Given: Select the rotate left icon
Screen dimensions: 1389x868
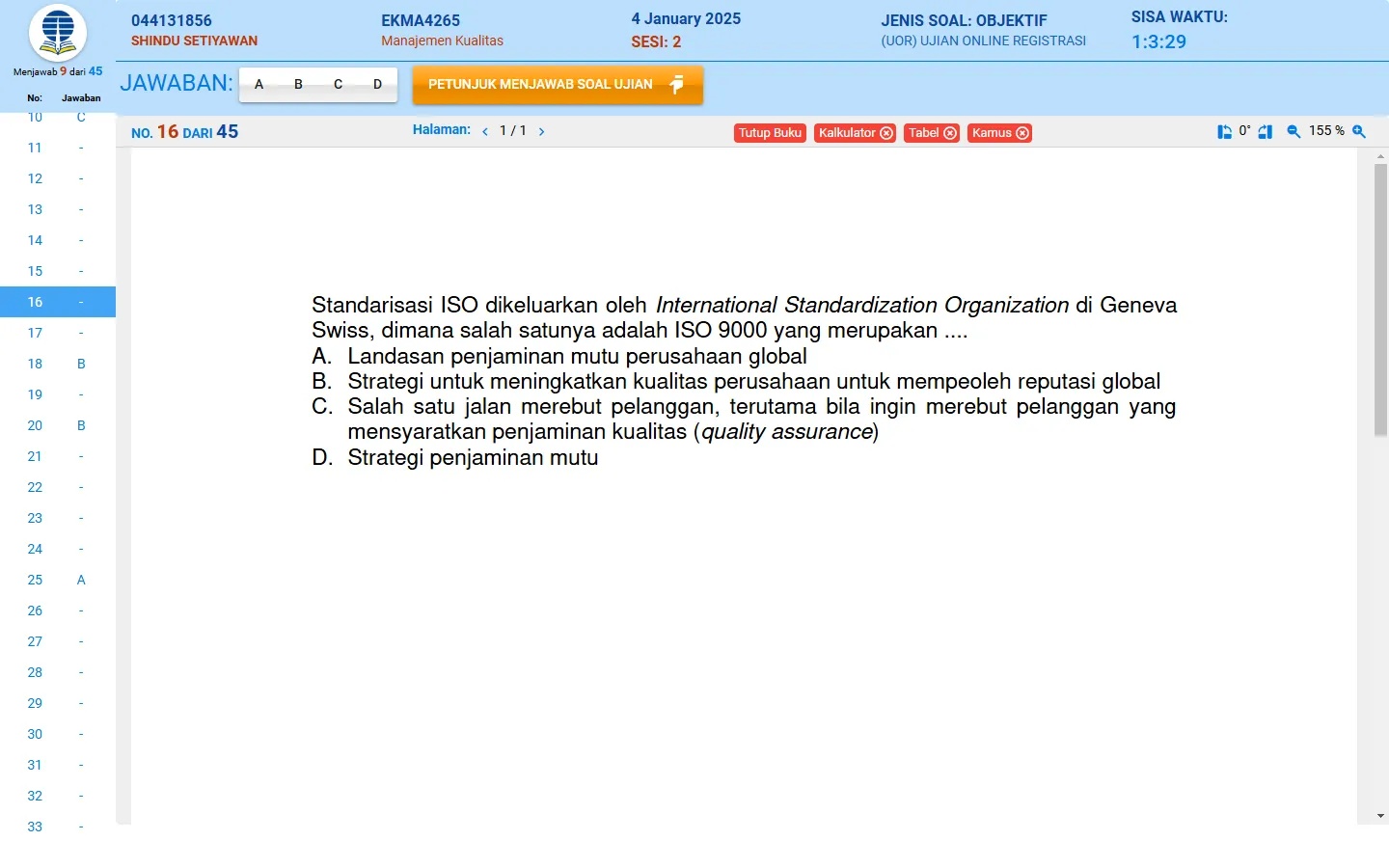Looking at the screenshot, I should coord(1225,130).
